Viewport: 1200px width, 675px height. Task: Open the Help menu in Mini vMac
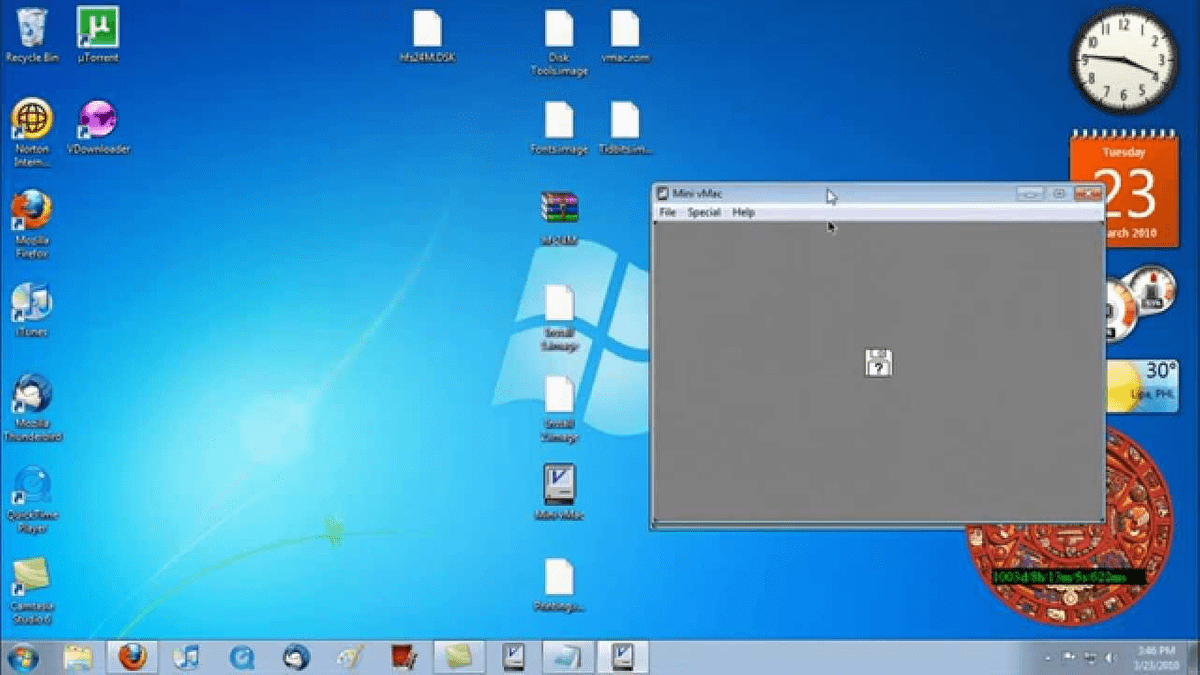[743, 213]
